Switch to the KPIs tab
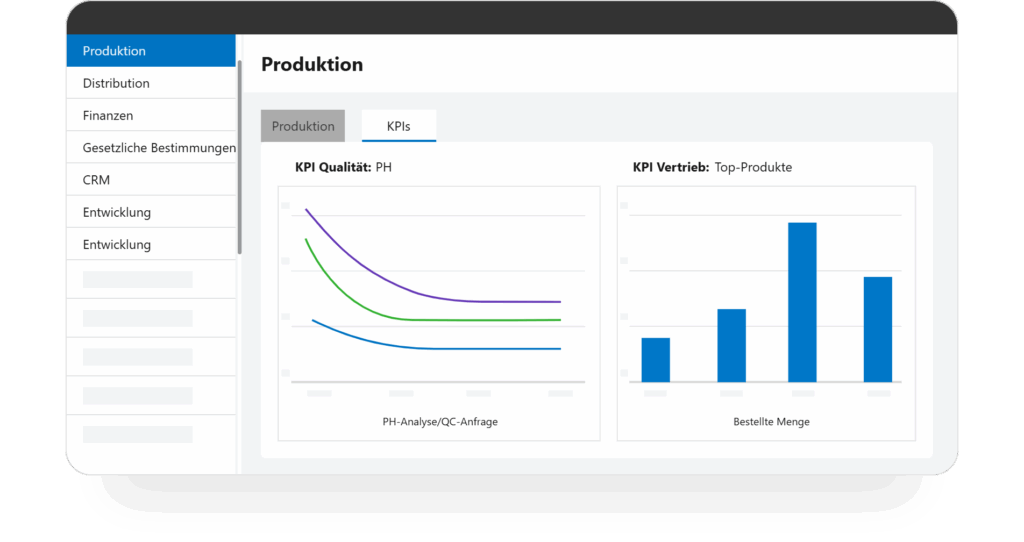 pyautogui.click(x=398, y=126)
